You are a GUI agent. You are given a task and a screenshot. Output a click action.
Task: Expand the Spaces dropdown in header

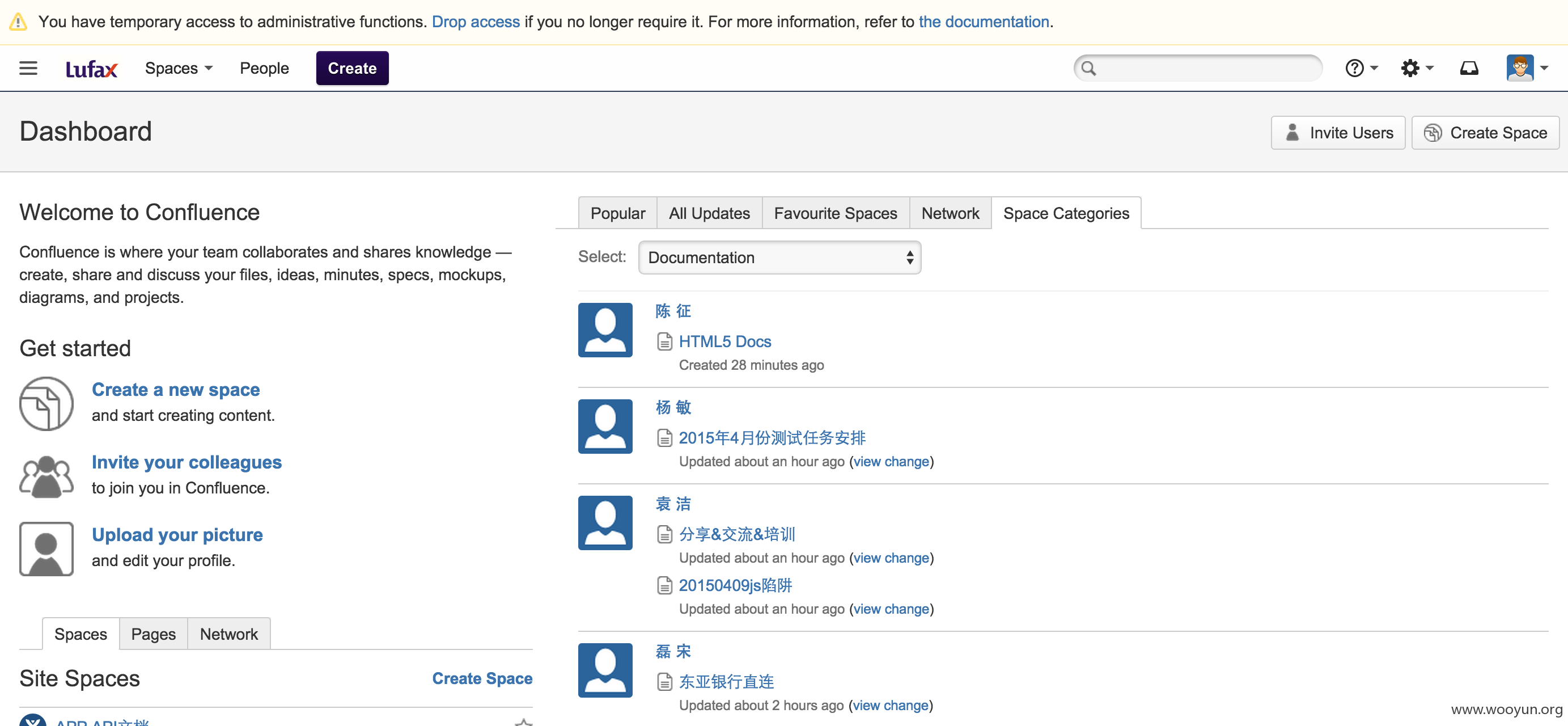(x=179, y=68)
